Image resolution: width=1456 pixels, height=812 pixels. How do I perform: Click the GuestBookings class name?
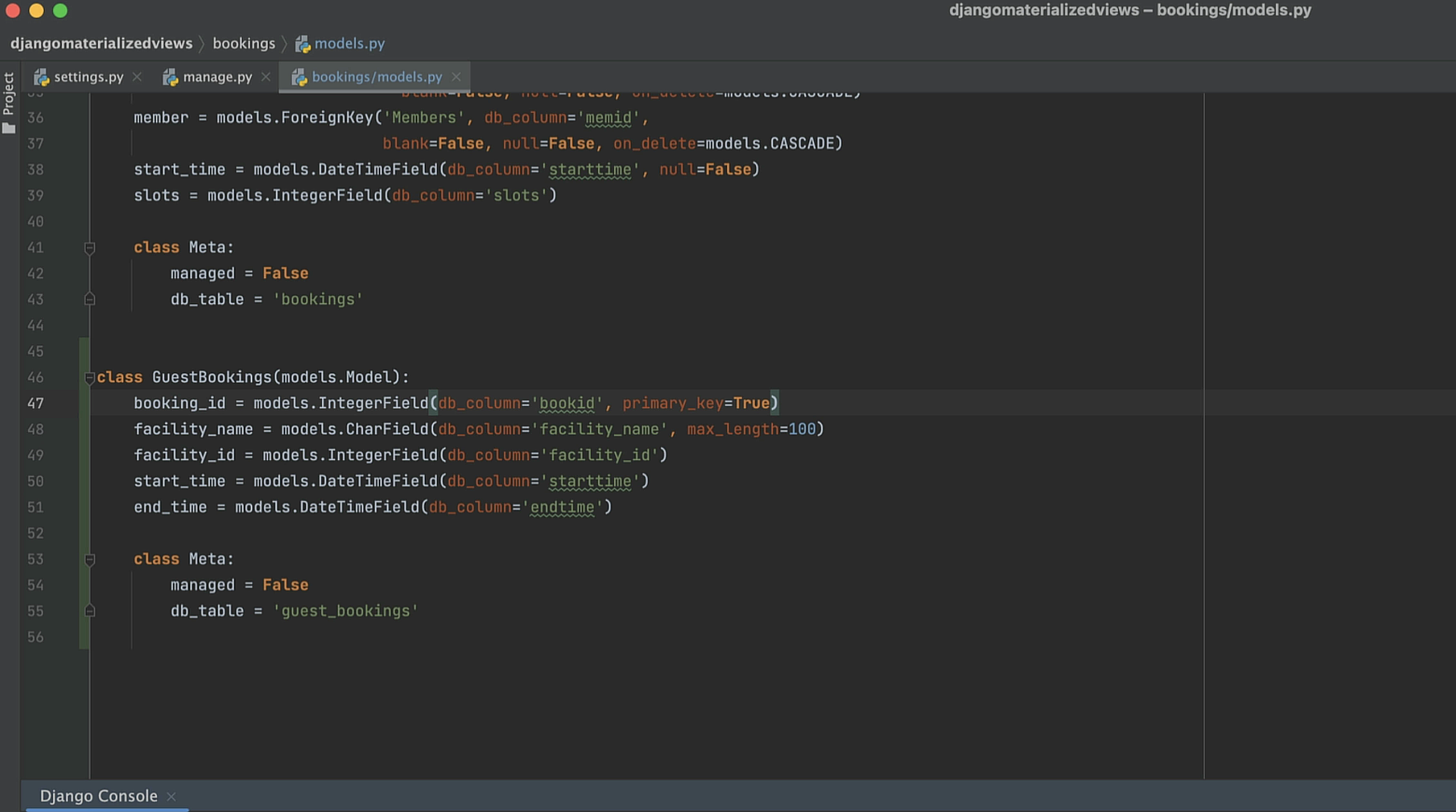point(212,377)
